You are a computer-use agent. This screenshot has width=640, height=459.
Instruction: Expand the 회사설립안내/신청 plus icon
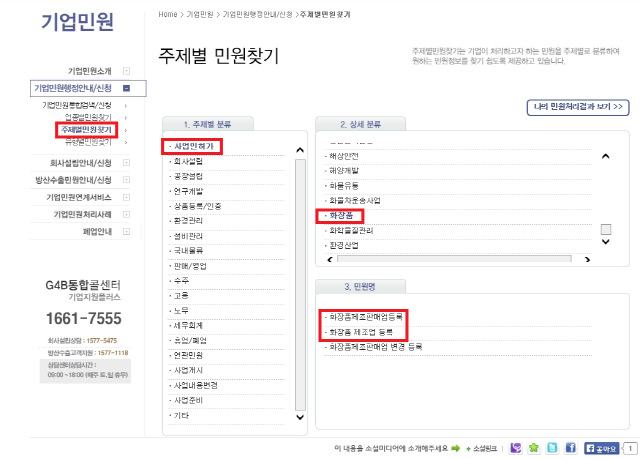click(x=127, y=163)
